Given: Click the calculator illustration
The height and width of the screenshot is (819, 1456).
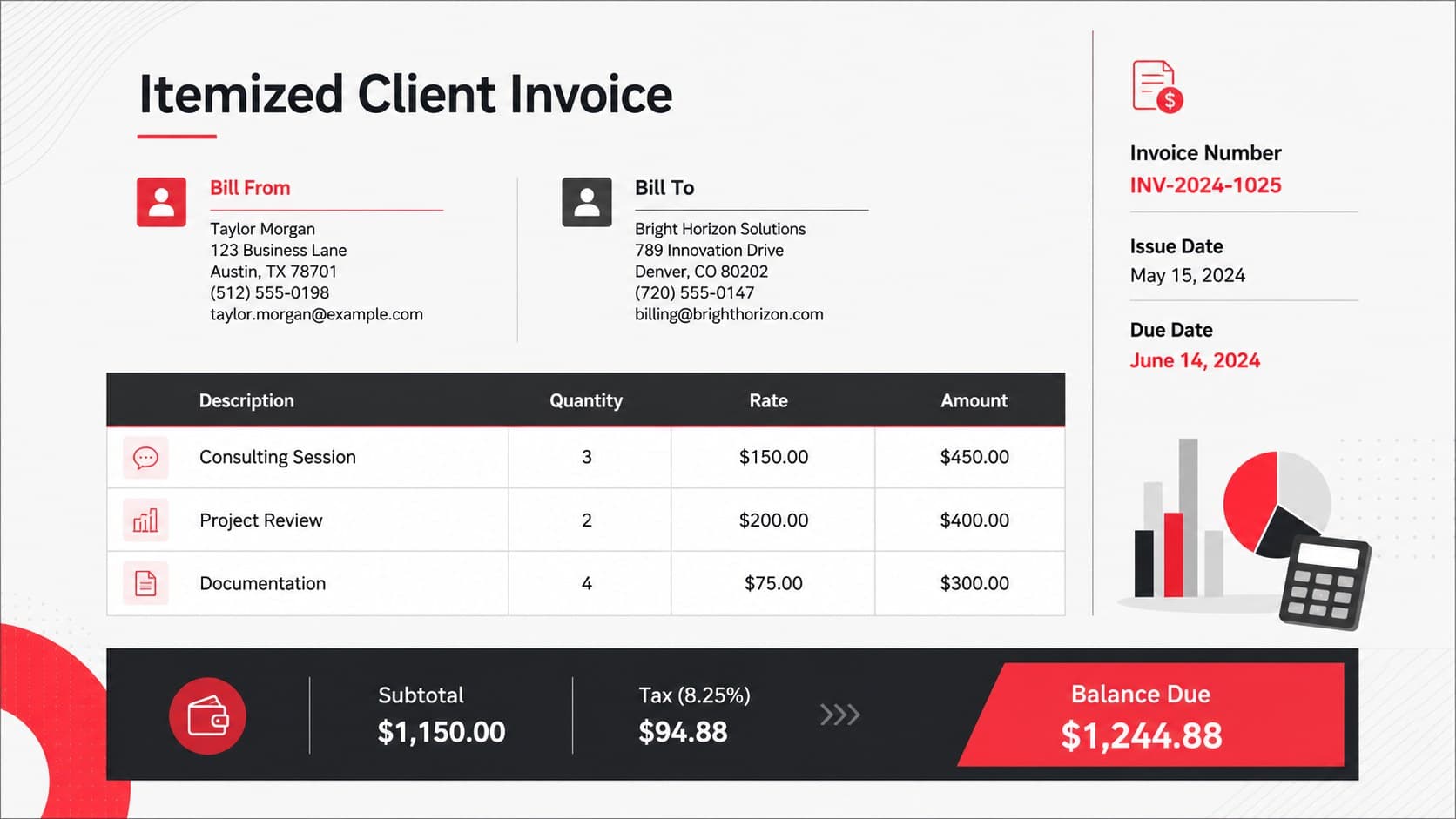Looking at the screenshot, I should (x=1325, y=583).
